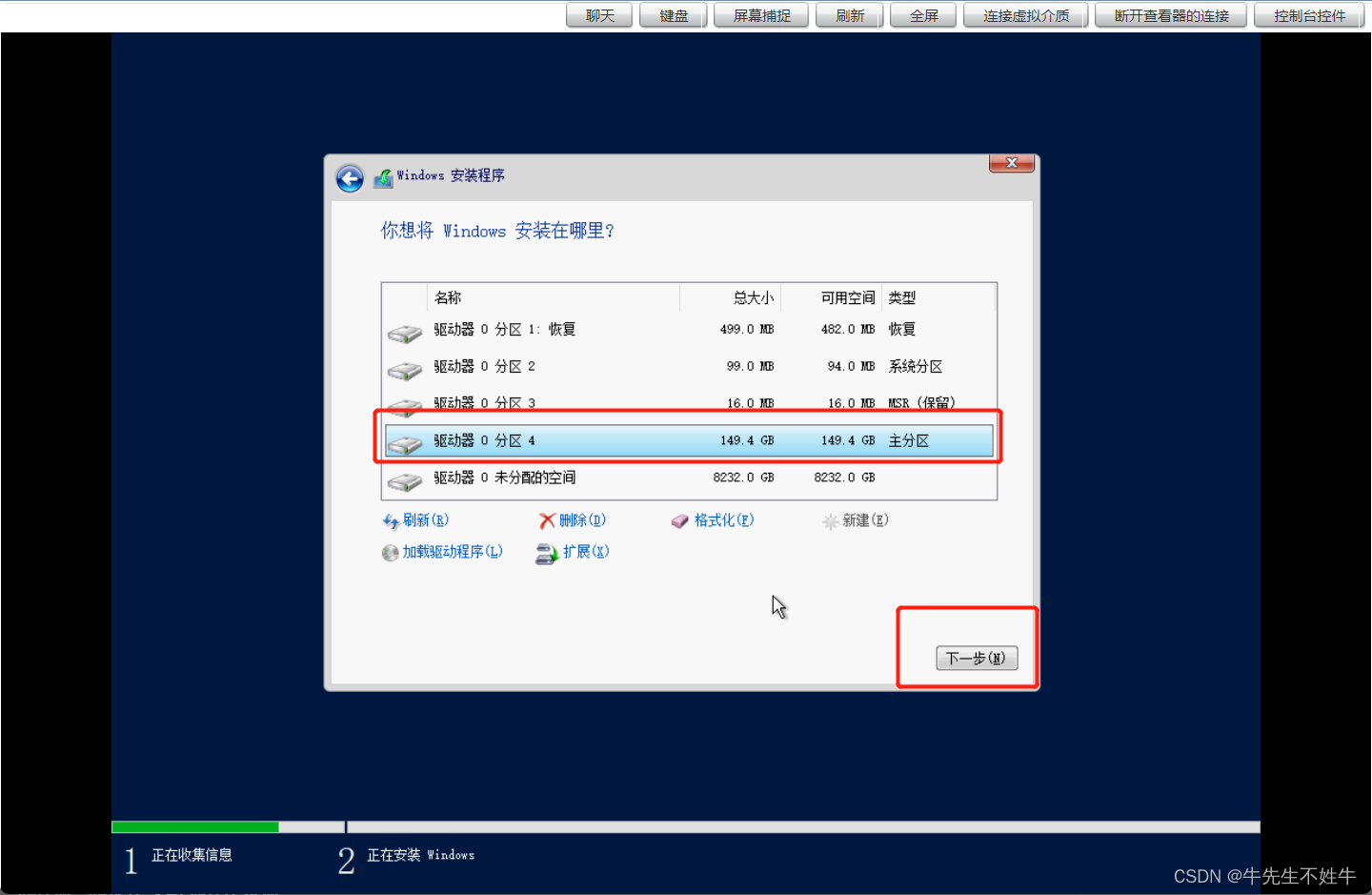Click the Windows Setup installer icon
1372x895 pixels.
click(383, 177)
